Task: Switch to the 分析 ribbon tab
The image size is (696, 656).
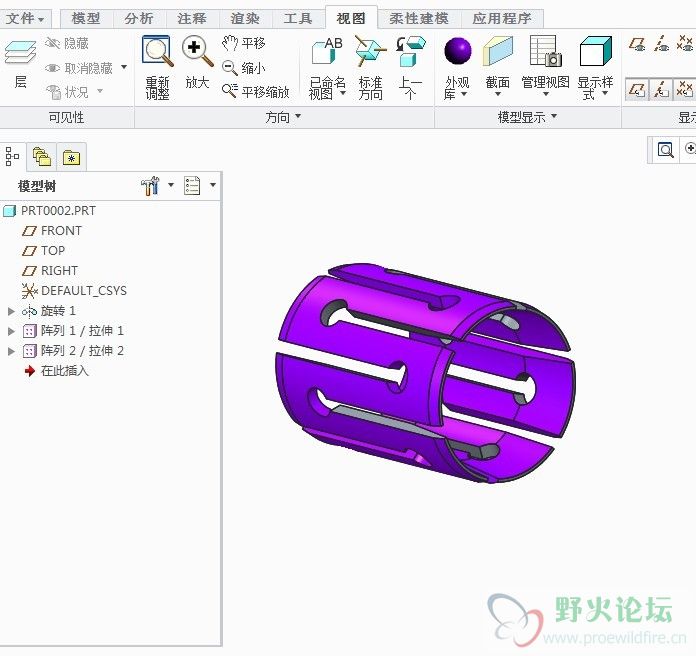Action: click(x=139, y=19)
